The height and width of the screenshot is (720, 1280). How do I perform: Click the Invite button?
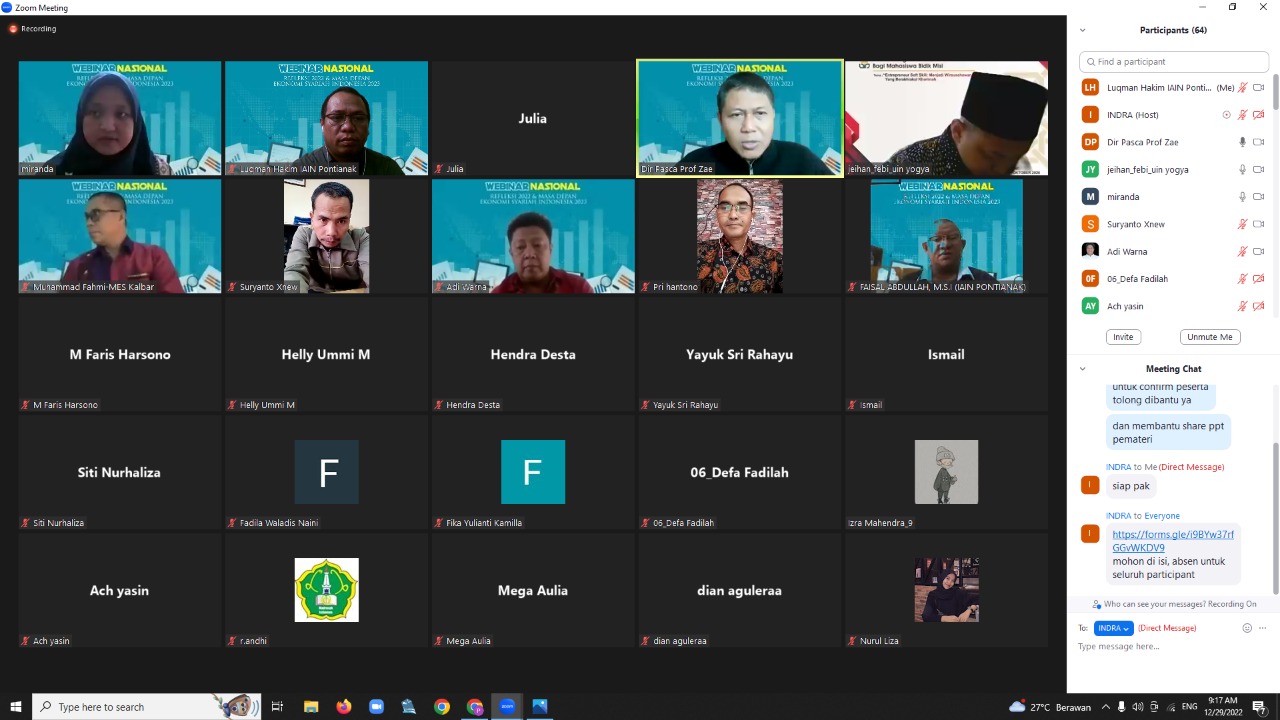pyautogui.click(x=1123, y=337)
